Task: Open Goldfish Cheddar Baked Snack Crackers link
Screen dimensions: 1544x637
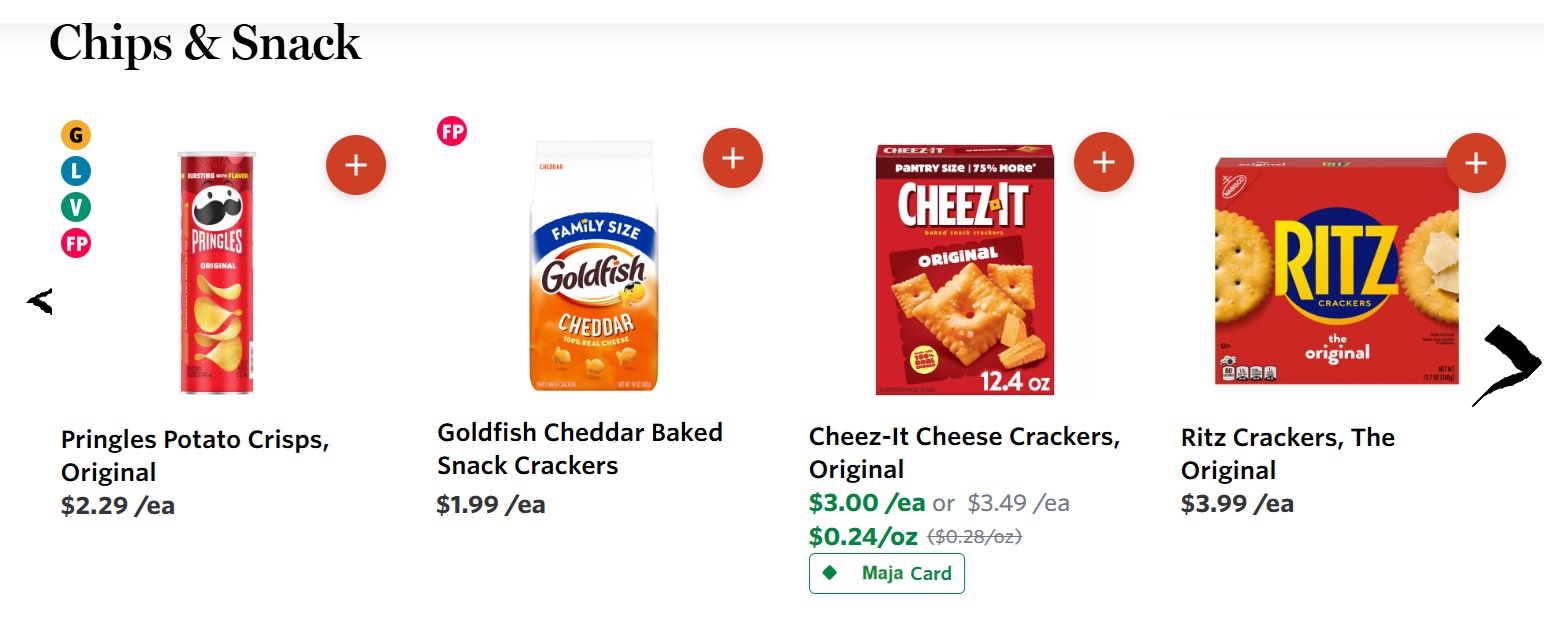Action: (580, 449)
